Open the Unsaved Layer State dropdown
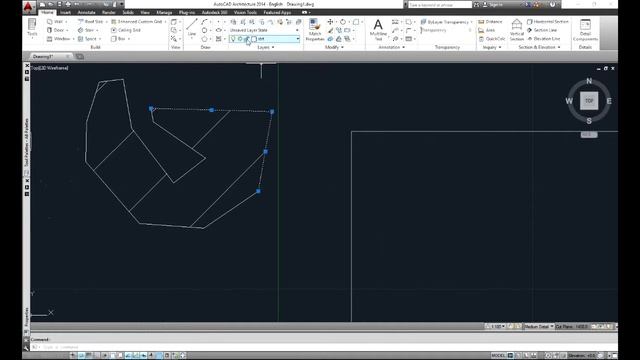 [264, 30]
